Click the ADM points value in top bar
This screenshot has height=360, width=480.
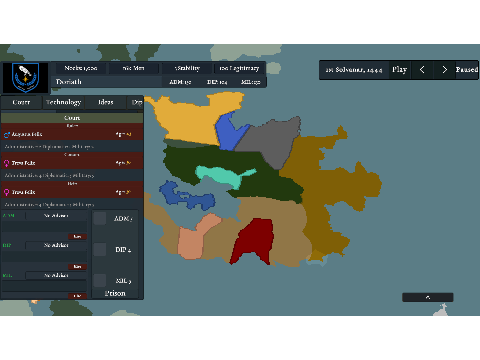point(180,82)
